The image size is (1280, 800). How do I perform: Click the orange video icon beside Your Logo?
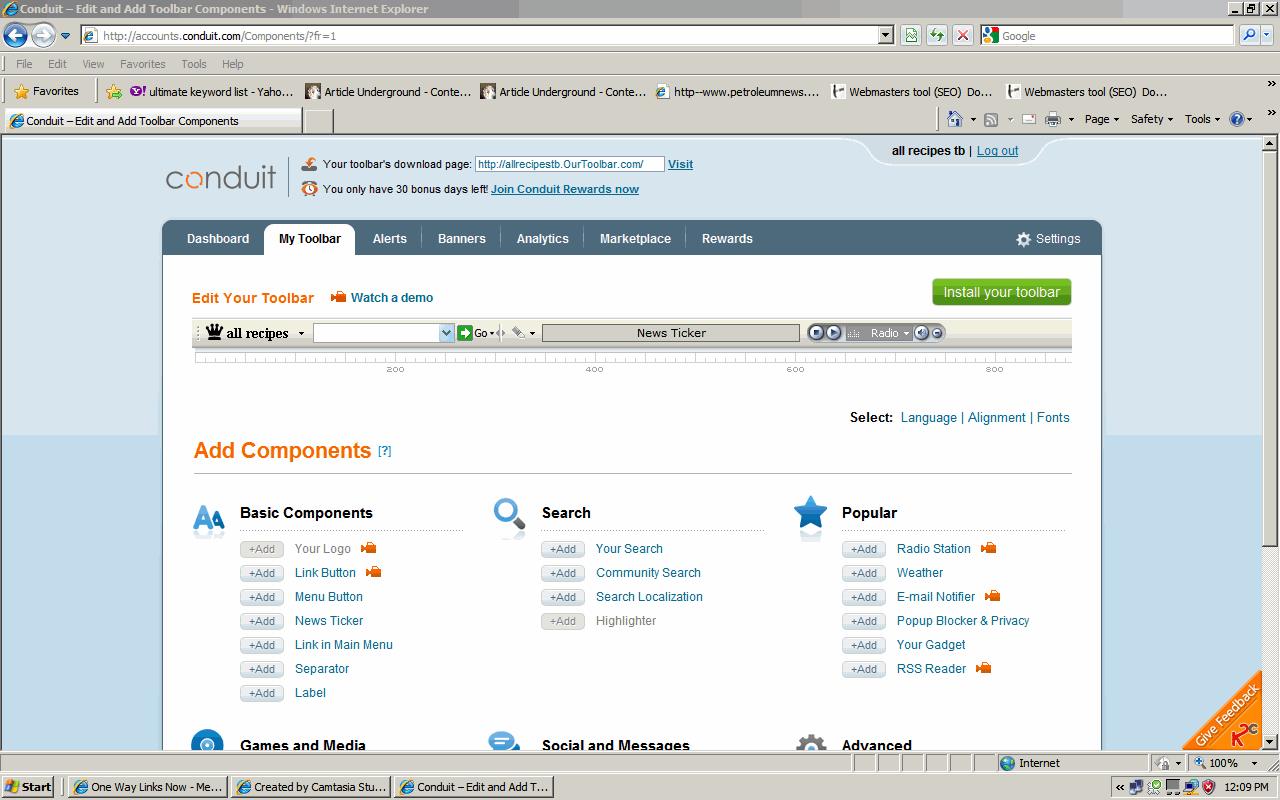[x=368, y=548]
